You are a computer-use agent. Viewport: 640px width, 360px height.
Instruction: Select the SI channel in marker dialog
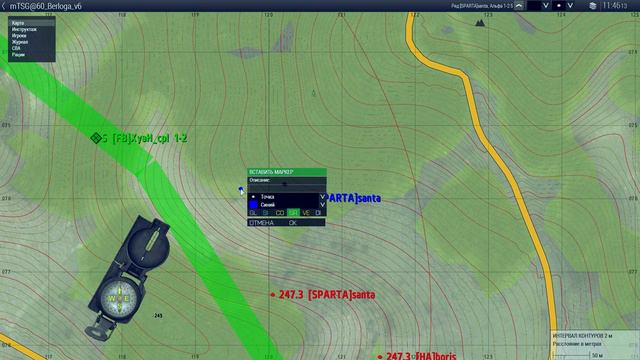(x=266, y=213)
